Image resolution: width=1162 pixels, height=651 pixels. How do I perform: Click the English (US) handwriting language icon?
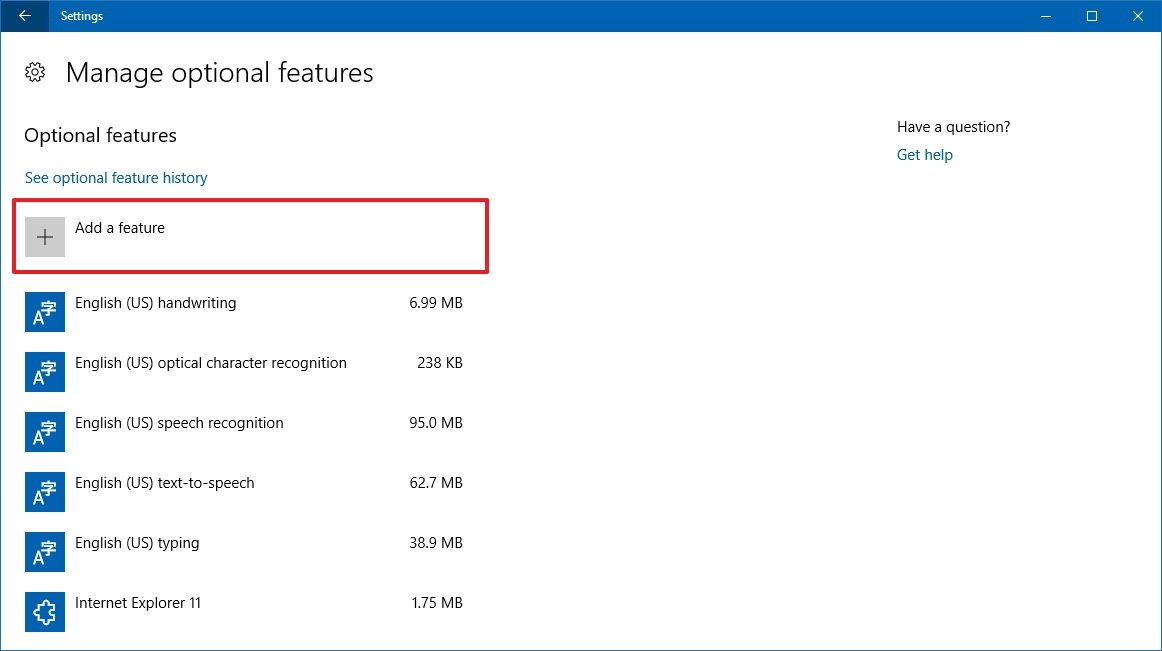point(44,312)
